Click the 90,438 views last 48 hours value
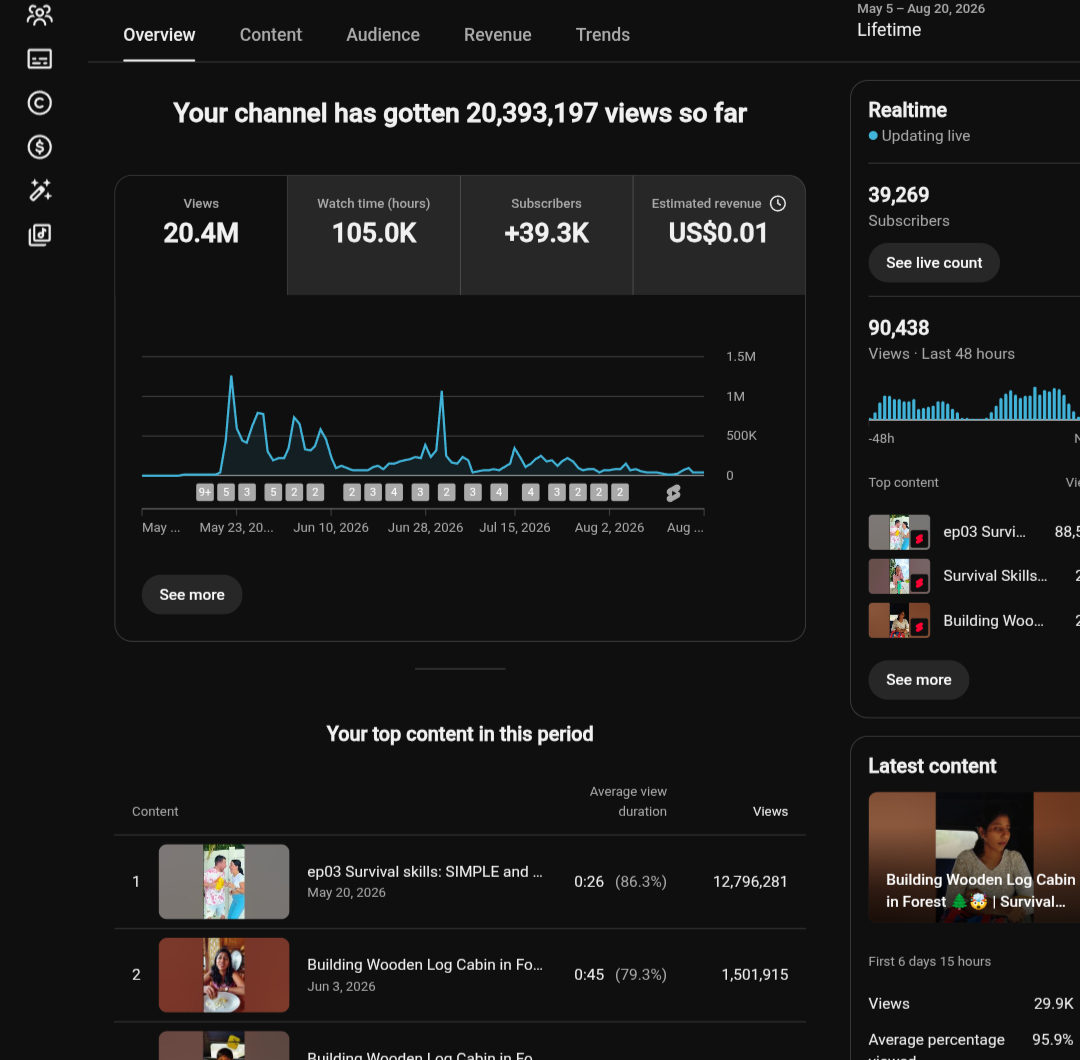Viewport: 1080px width, 1060px height. point(899,328)
